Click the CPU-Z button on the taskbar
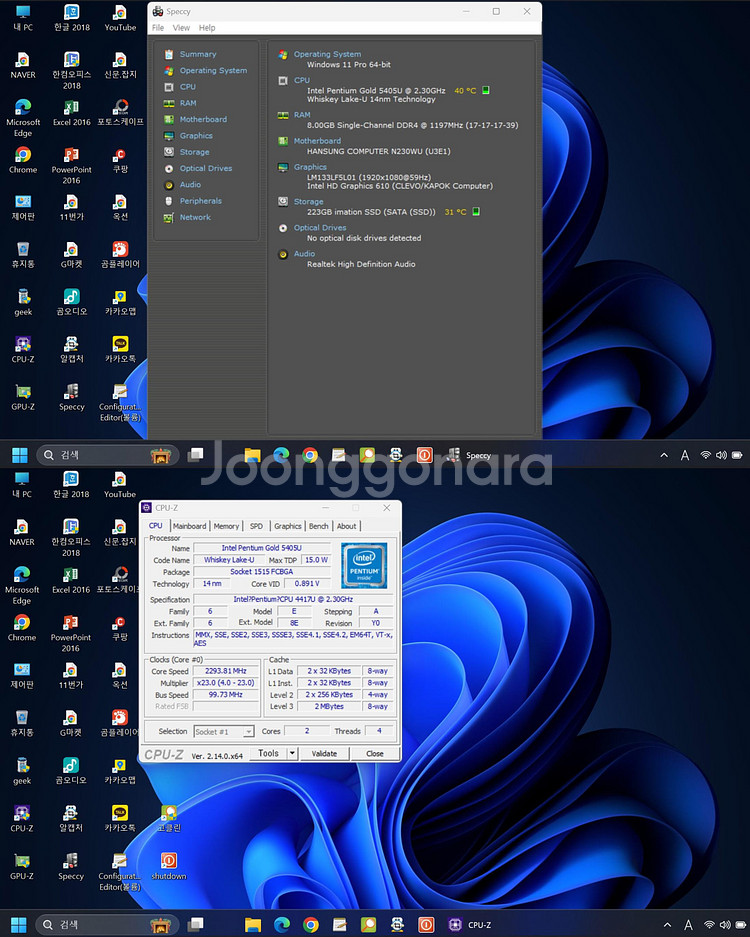Image resolution: width=750 pixels, height=937 pixels. tap(468, 925)
